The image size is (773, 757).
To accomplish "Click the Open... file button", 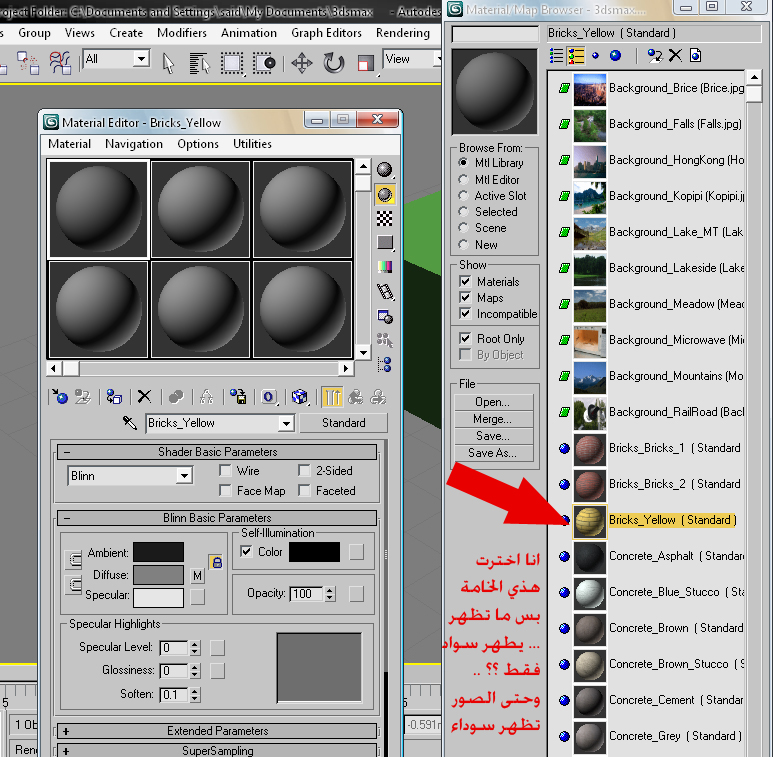I will click(x=493, y=402).
